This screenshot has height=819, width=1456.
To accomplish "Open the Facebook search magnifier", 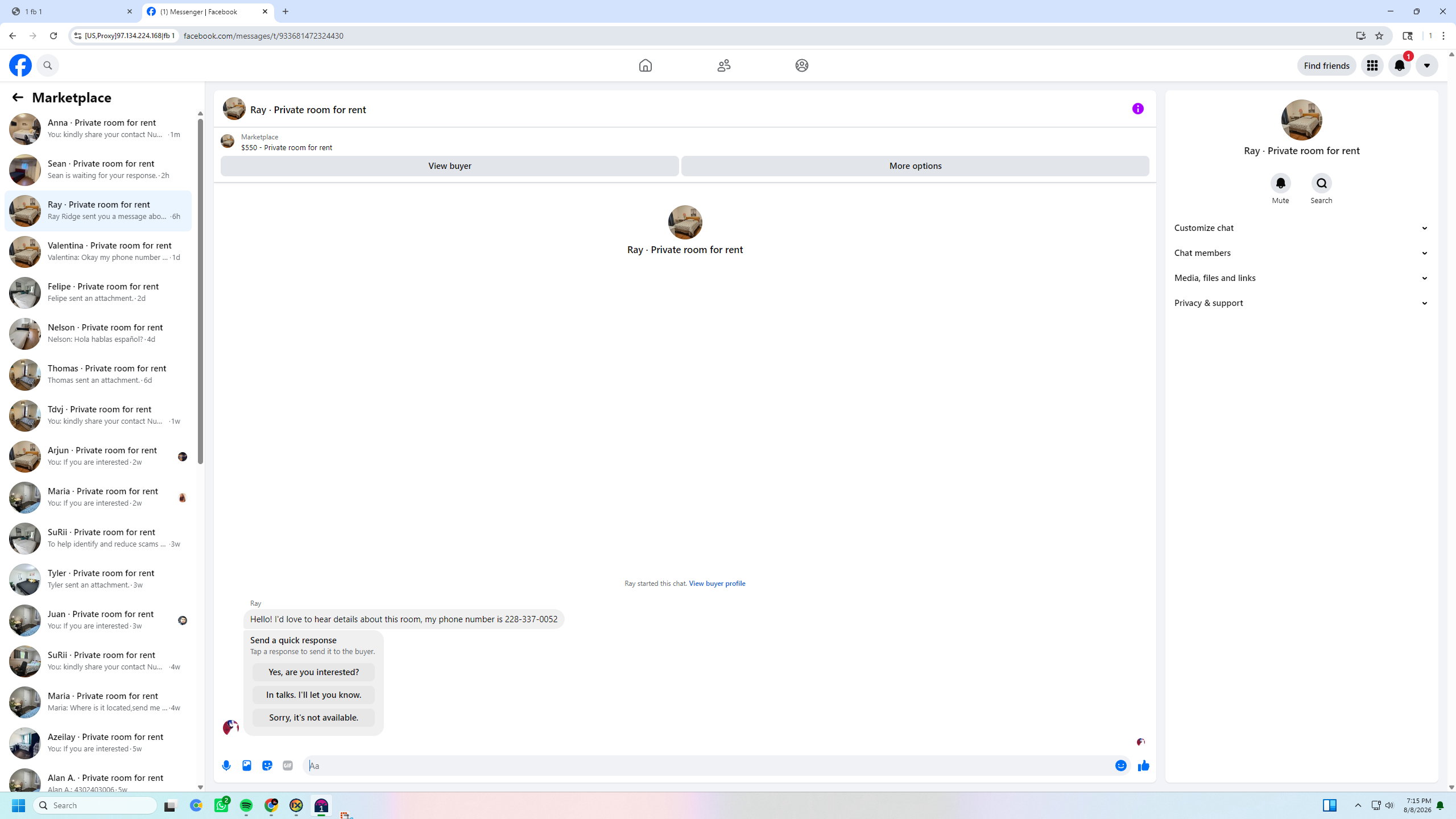I will [x=48, y=65].
